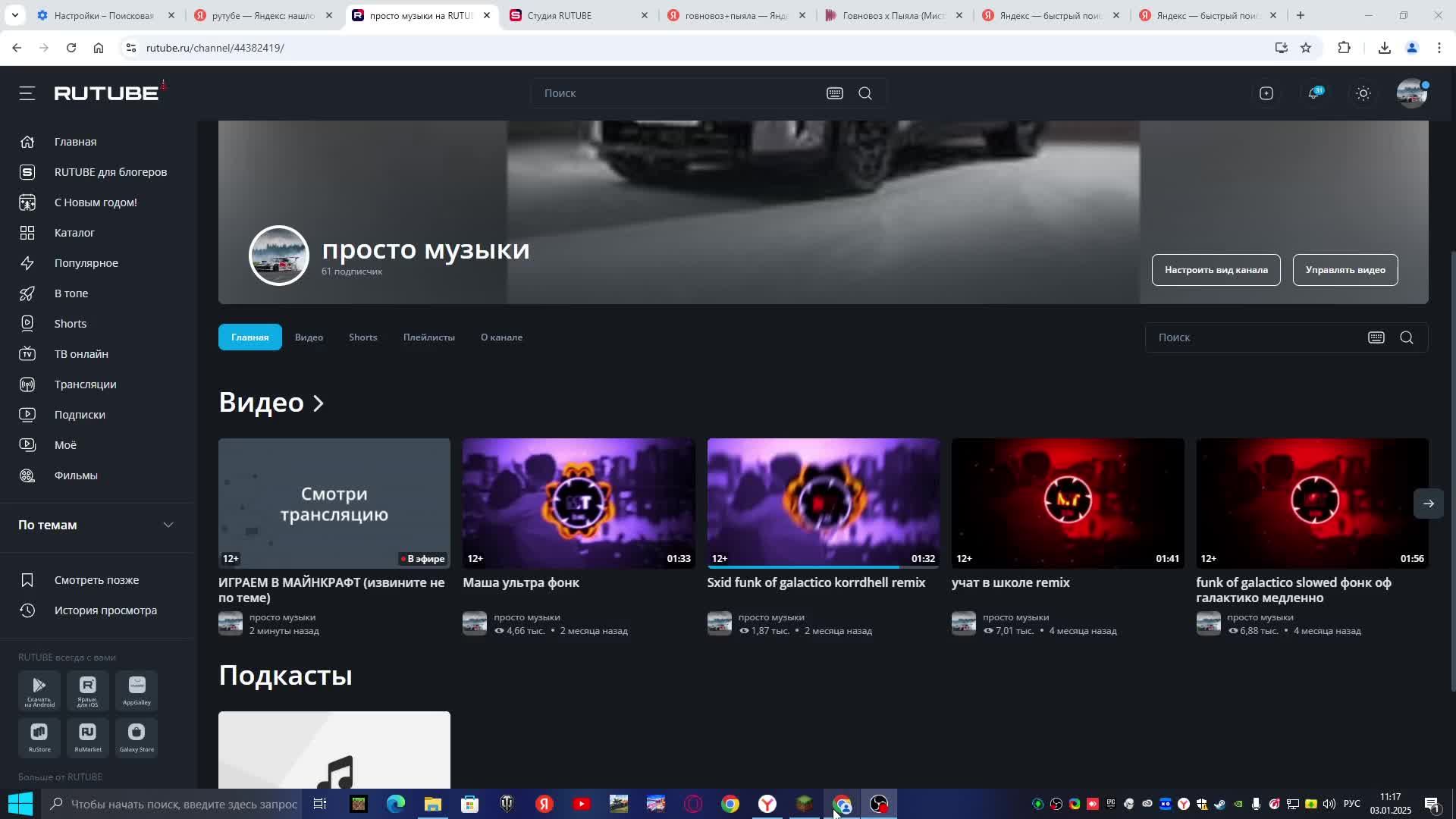The image size is (1456, 819).
Task: Open the Видео section heading link
Action: pyautogui.click(x=271, y=402)
